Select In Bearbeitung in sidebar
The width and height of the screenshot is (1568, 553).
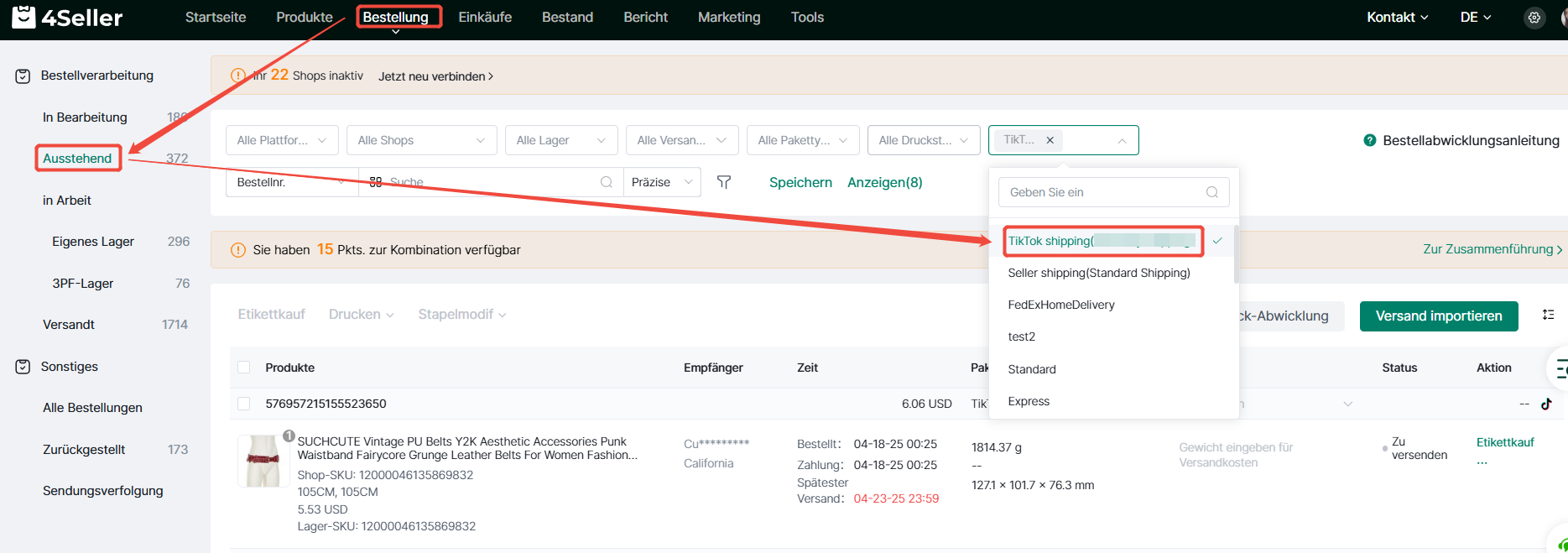85,117
